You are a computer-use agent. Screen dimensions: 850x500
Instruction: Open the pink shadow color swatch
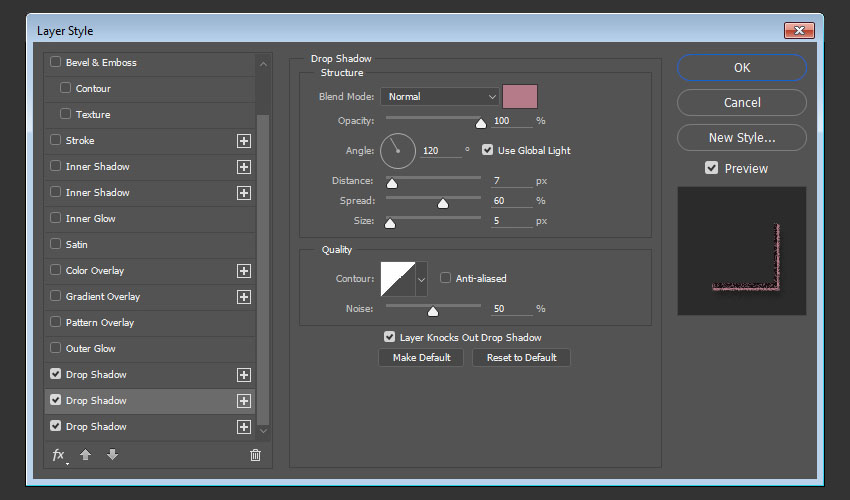(x=520, y=97)
